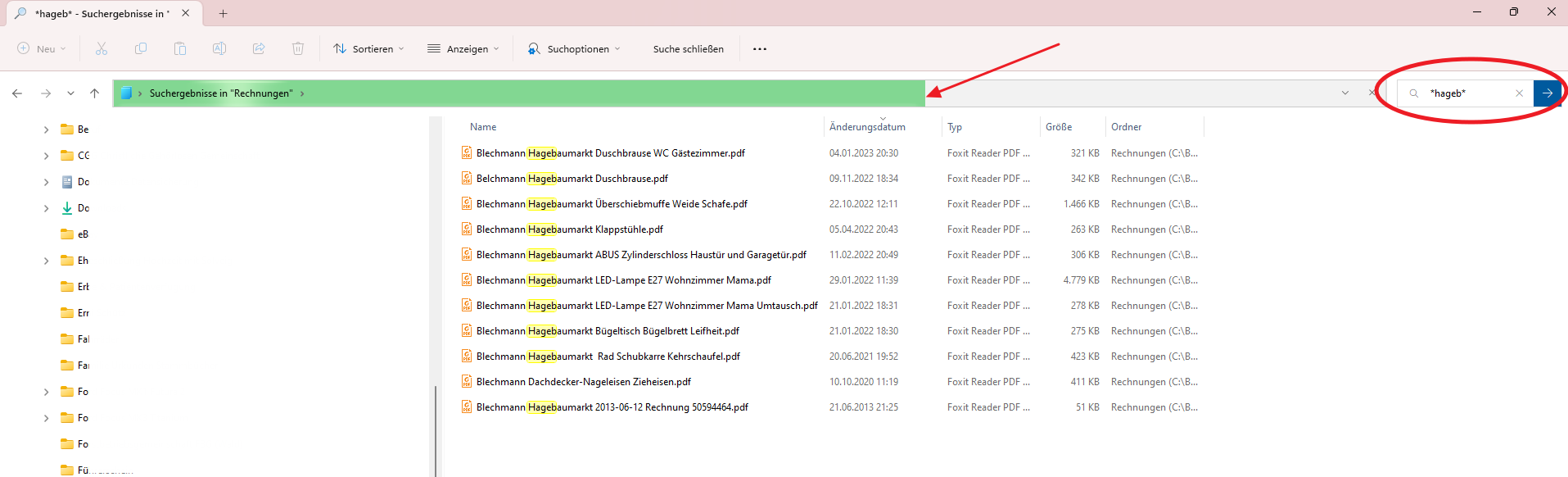Click the breadcrumb chevron after "Rechnungen"
This screenshot has height=477, width=1568.
[302, 93]
